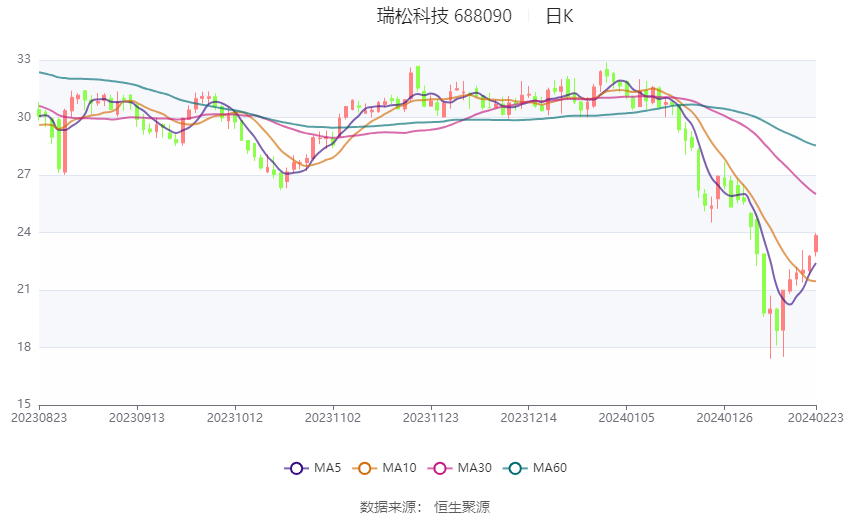Image resolution: width=850 pixels, height=517 pixels.
Task: Click the 20240126 x-axis date label
Action: 724,418
